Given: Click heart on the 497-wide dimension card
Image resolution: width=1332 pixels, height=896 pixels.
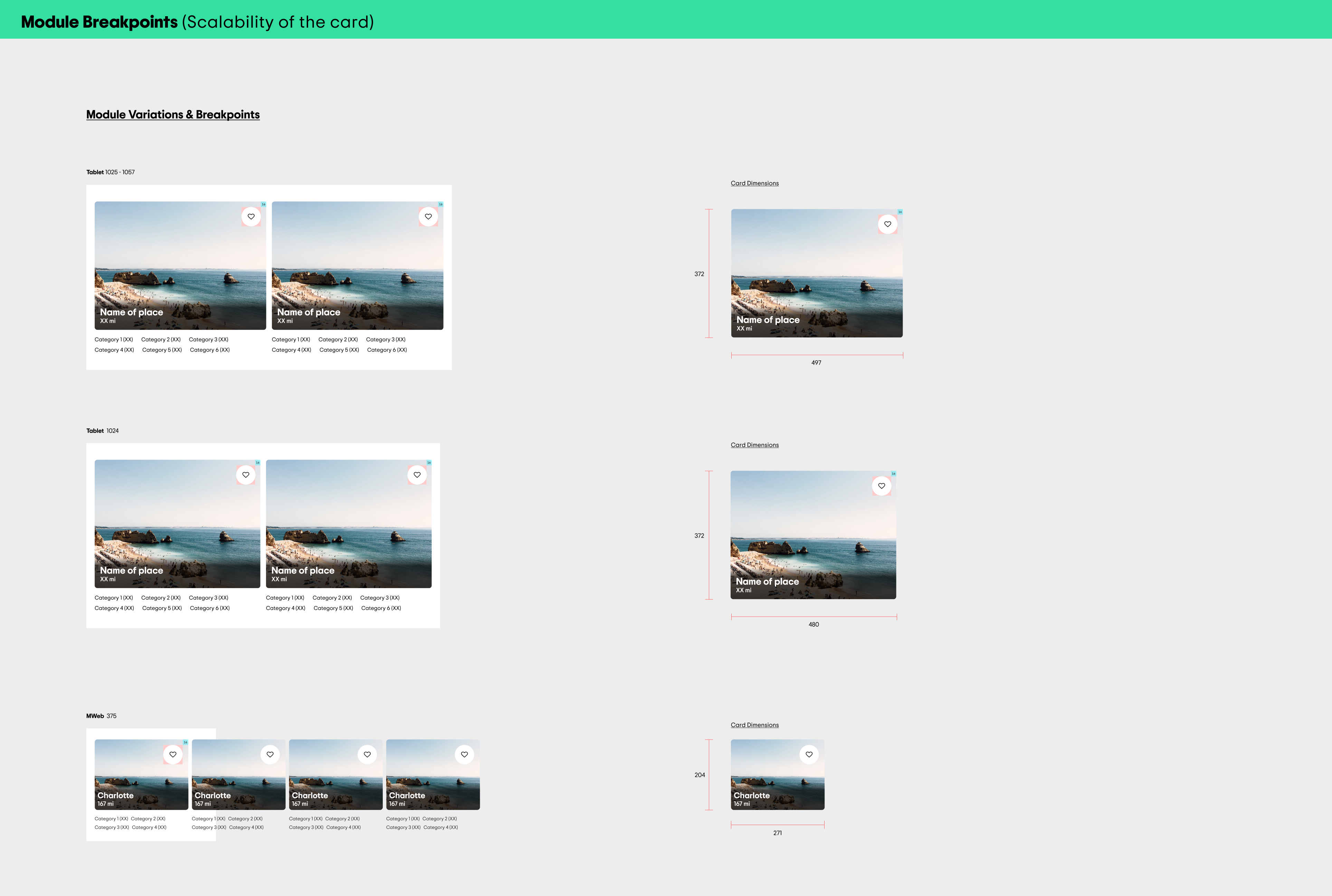Looking at the screenshot, I should pos(887,224).
